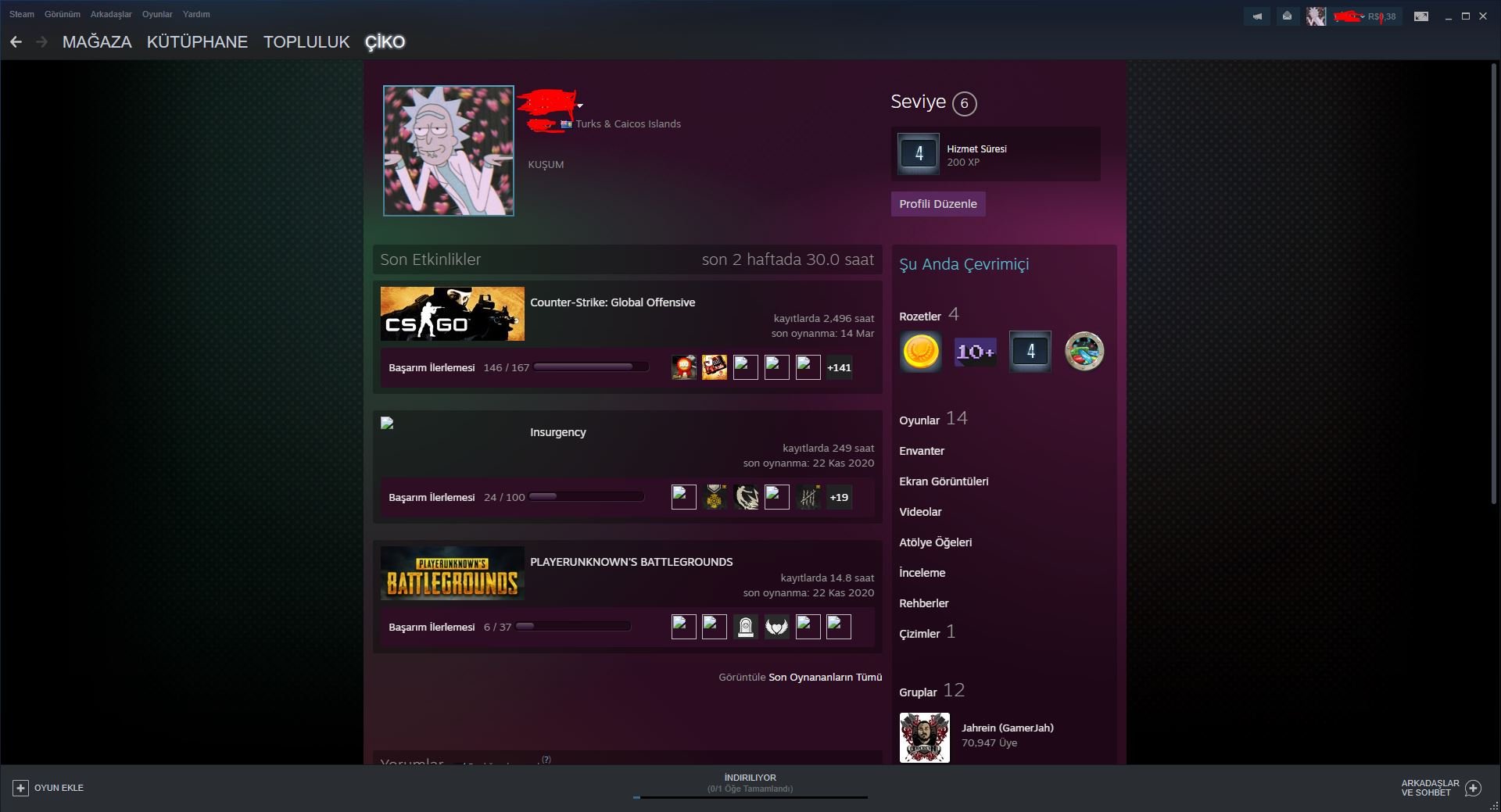Click the Turks & Caicos flag icon

[567, 124]
